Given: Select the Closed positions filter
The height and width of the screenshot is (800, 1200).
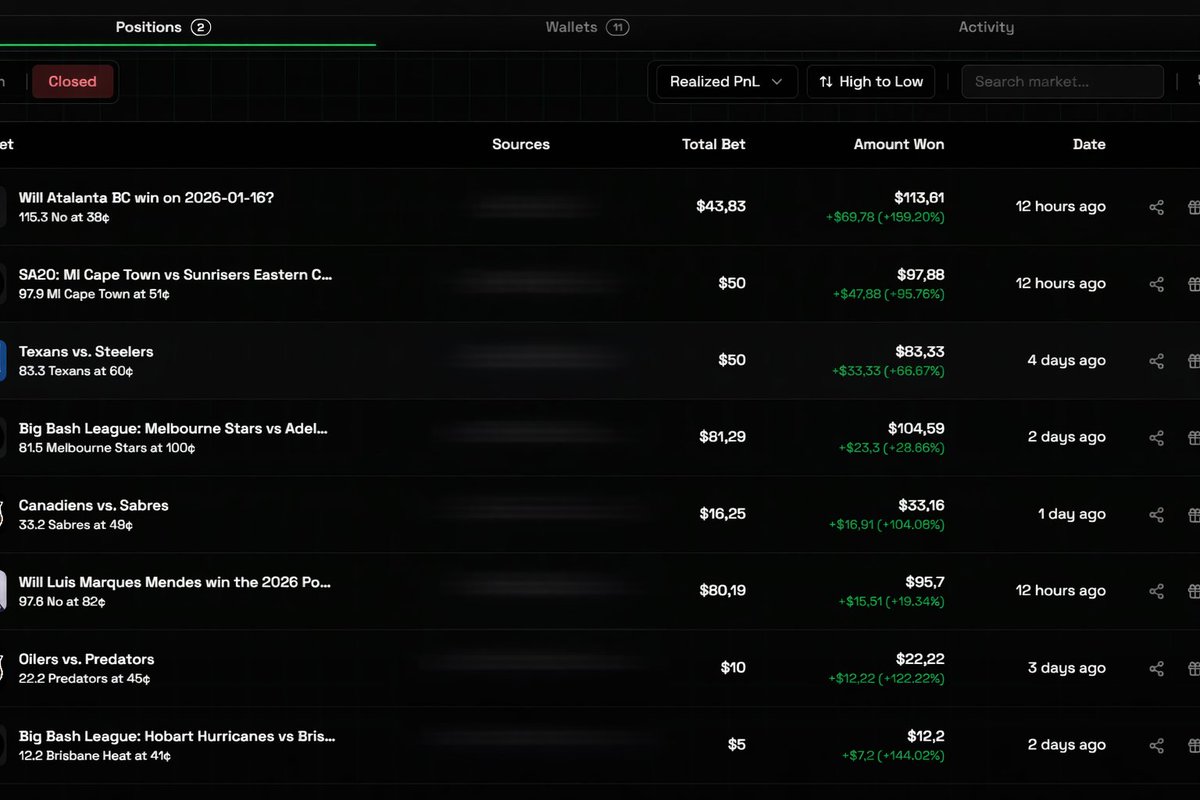Looking at the screenshot, I should [x=72, y=82].
